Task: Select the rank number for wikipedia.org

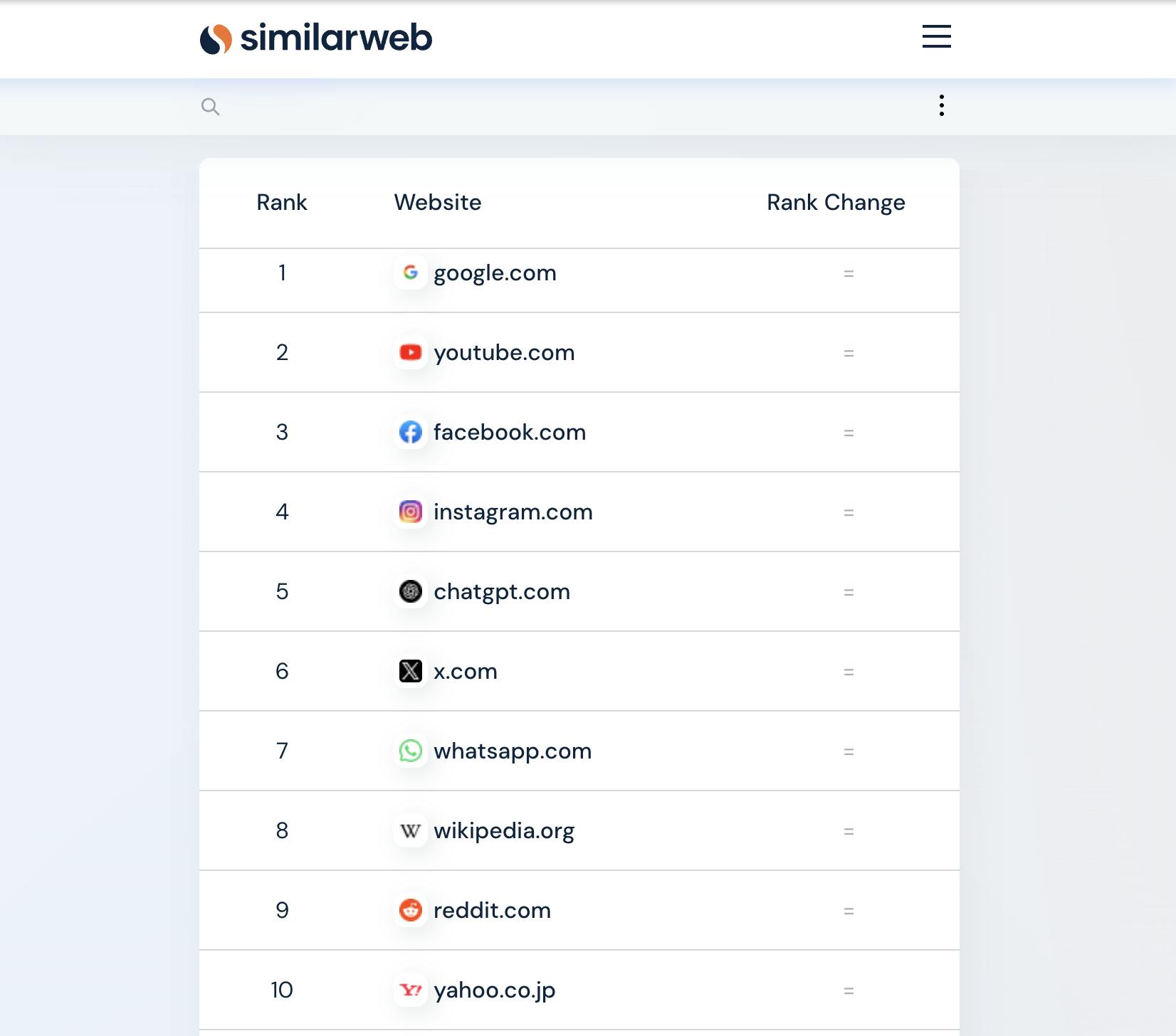Action: click(282, 830)
